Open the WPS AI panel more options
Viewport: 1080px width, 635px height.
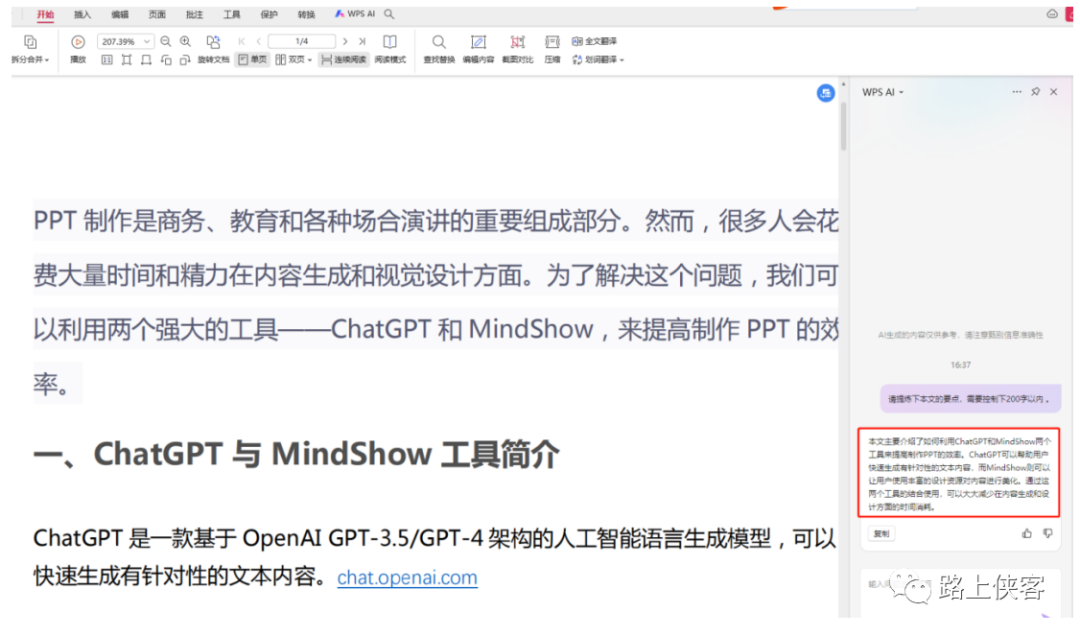point(1017,92)
